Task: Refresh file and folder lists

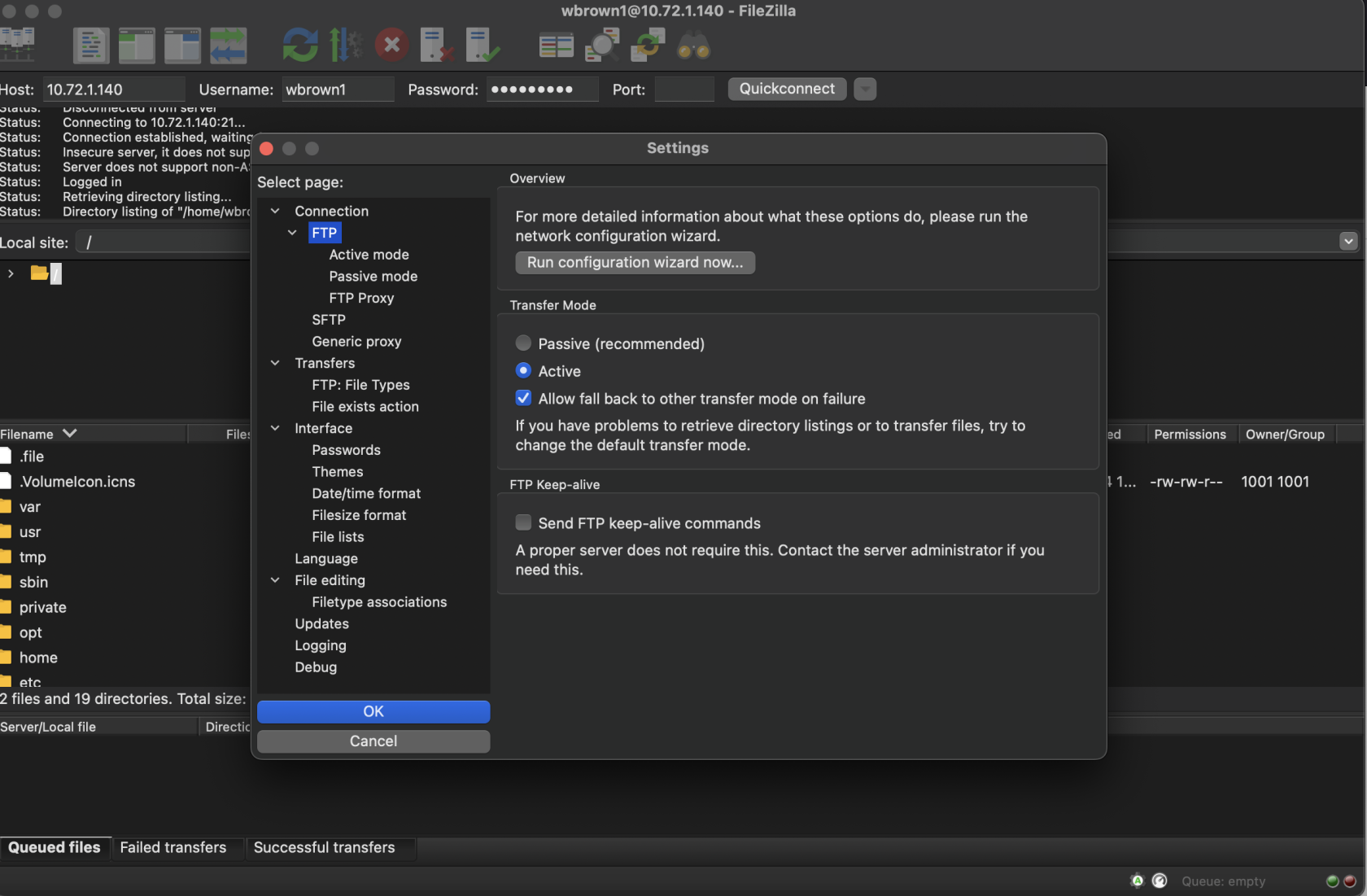Action: tap(300, 46)
